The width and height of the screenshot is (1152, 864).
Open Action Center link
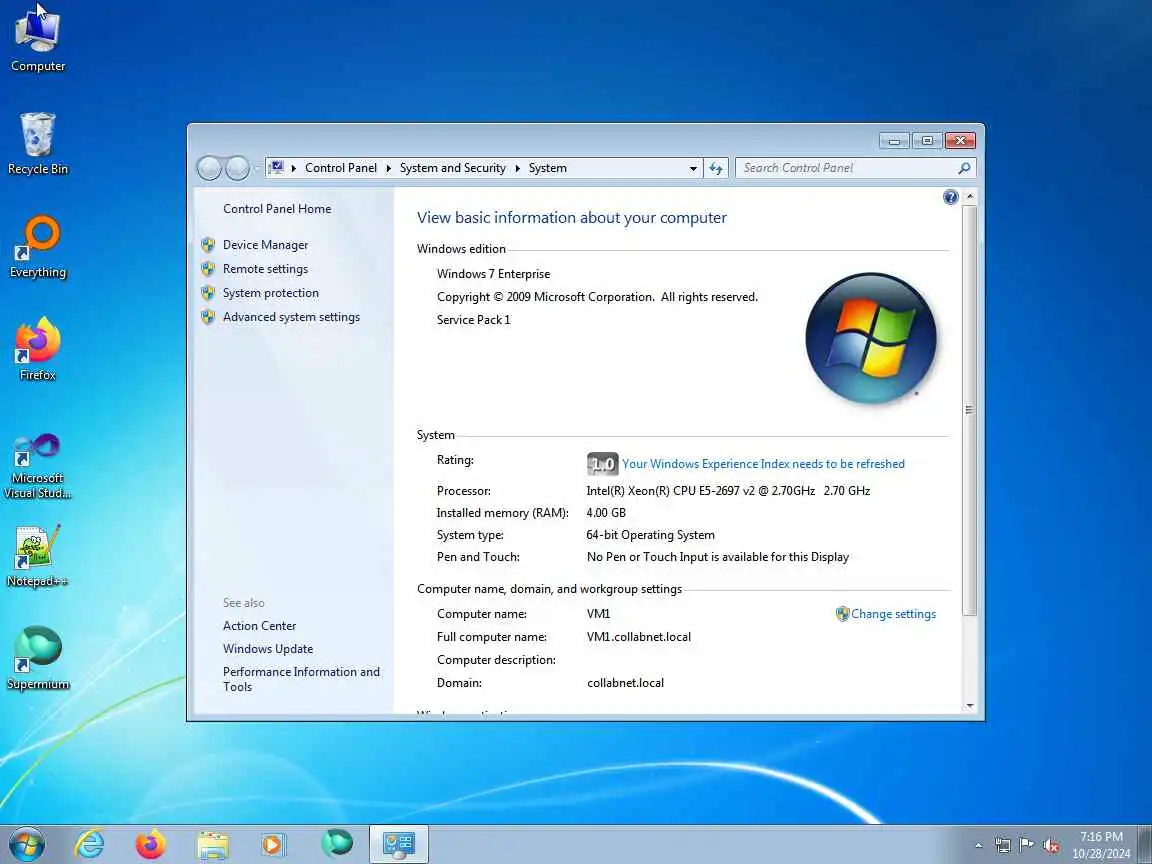[259, 626]
